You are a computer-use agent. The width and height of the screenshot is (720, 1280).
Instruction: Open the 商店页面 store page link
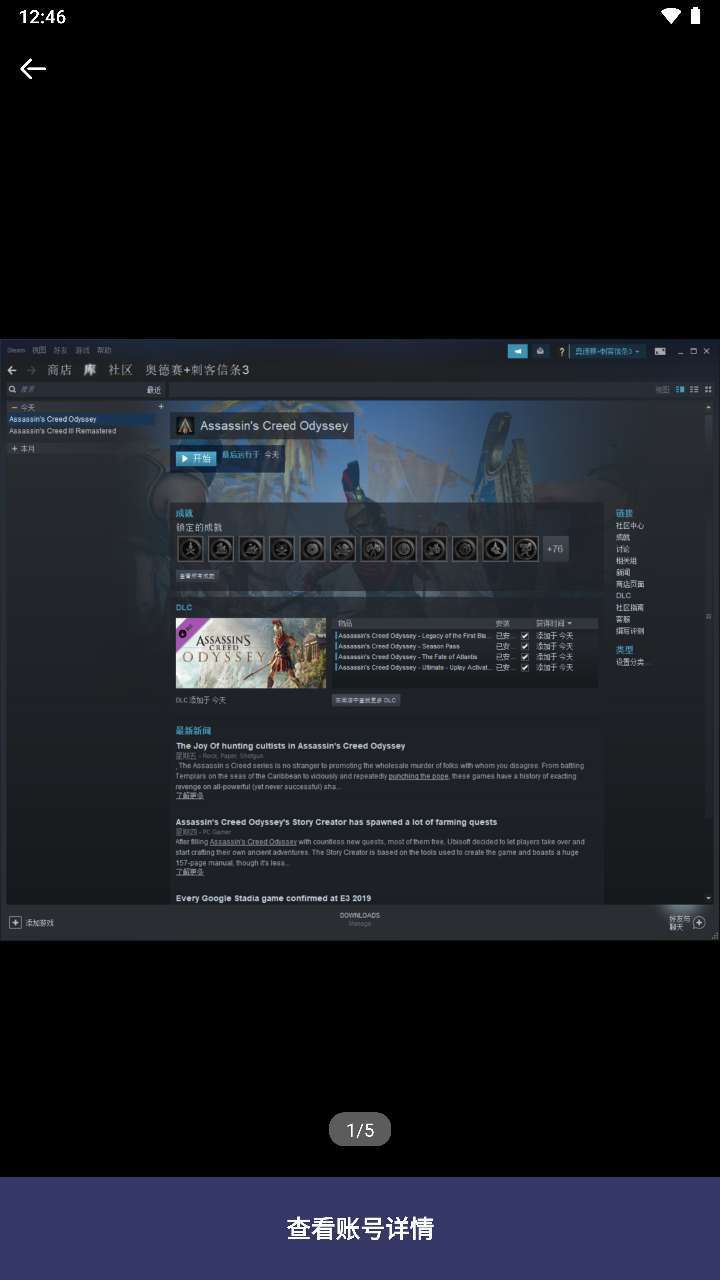pyautogui.click(x=630, y=584)
